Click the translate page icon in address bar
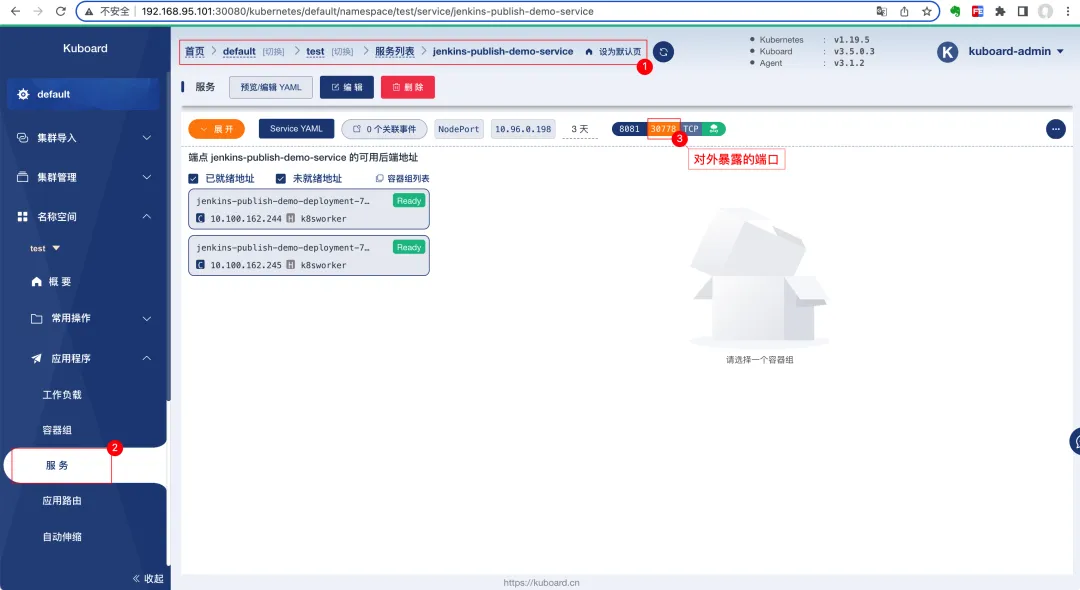 pyautogui.click(x=881, y=11)
